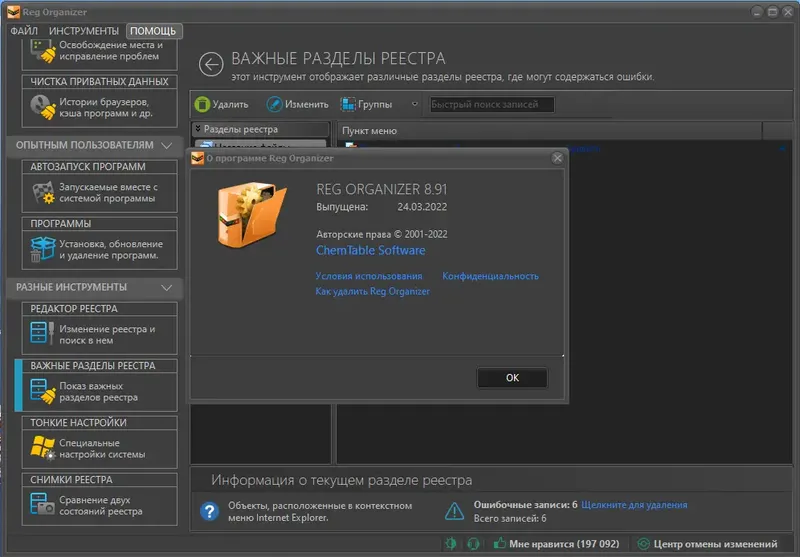Open the ПОМОЩЬ menu
This screenshot has height=557, width=800.
153,31
